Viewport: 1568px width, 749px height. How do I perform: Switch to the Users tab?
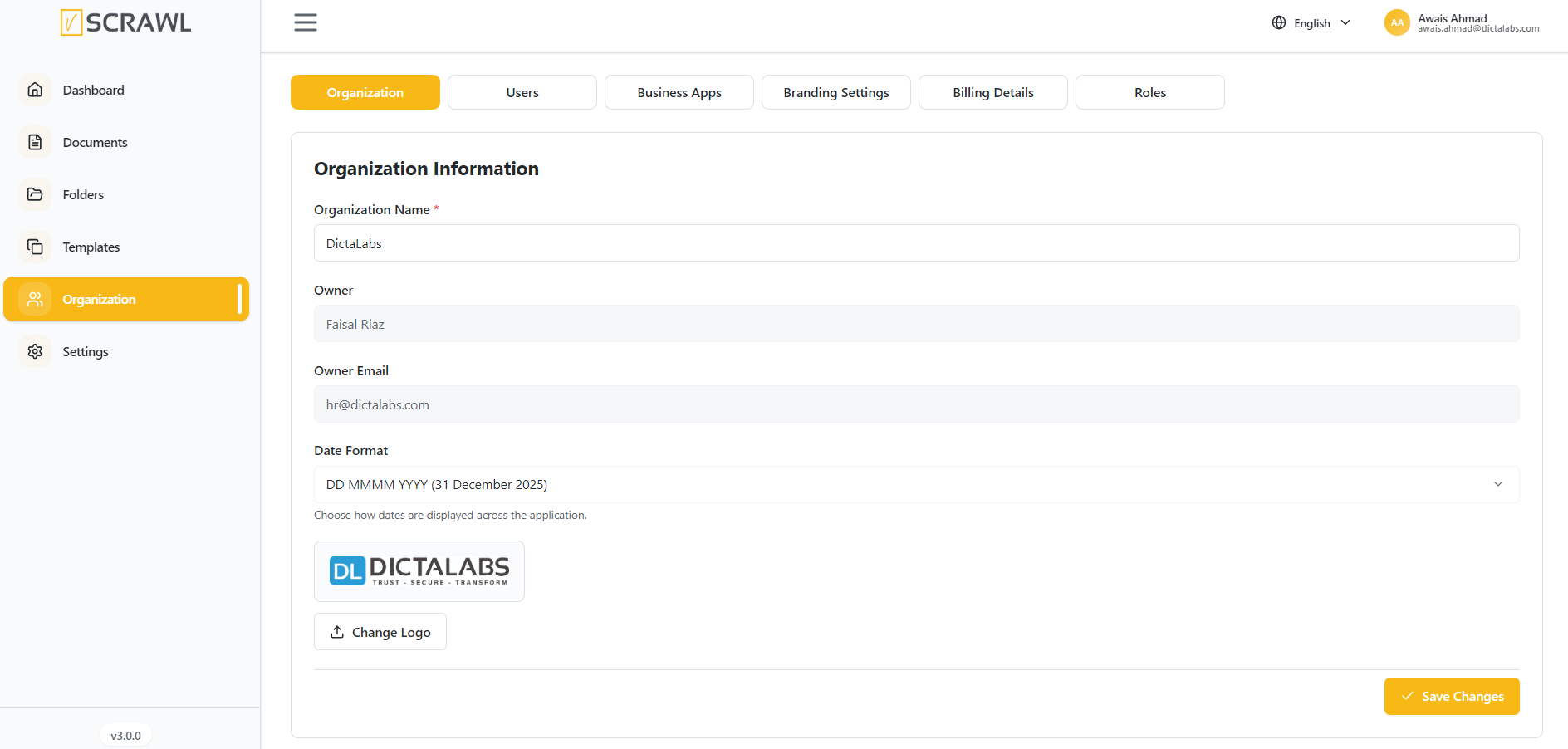click(522, 92)
